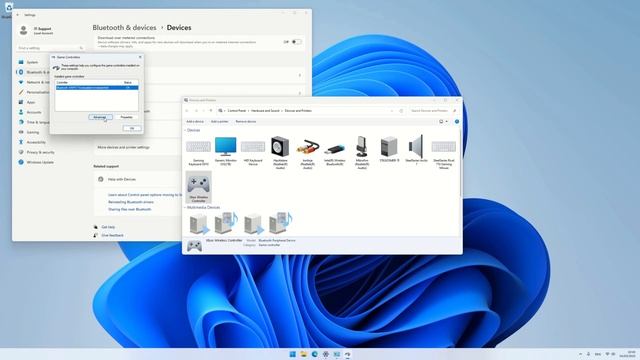Open Sharing files over Bluetooth link

tap(130, 209)
